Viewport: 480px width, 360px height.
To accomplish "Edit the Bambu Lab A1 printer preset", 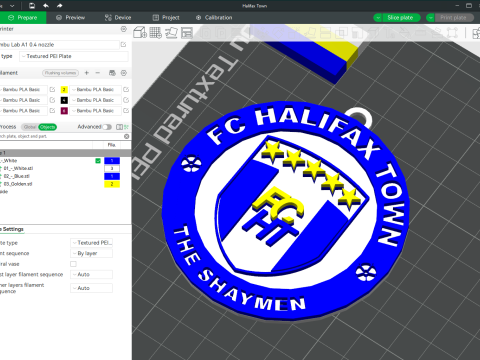I will (x=124, y=44).
